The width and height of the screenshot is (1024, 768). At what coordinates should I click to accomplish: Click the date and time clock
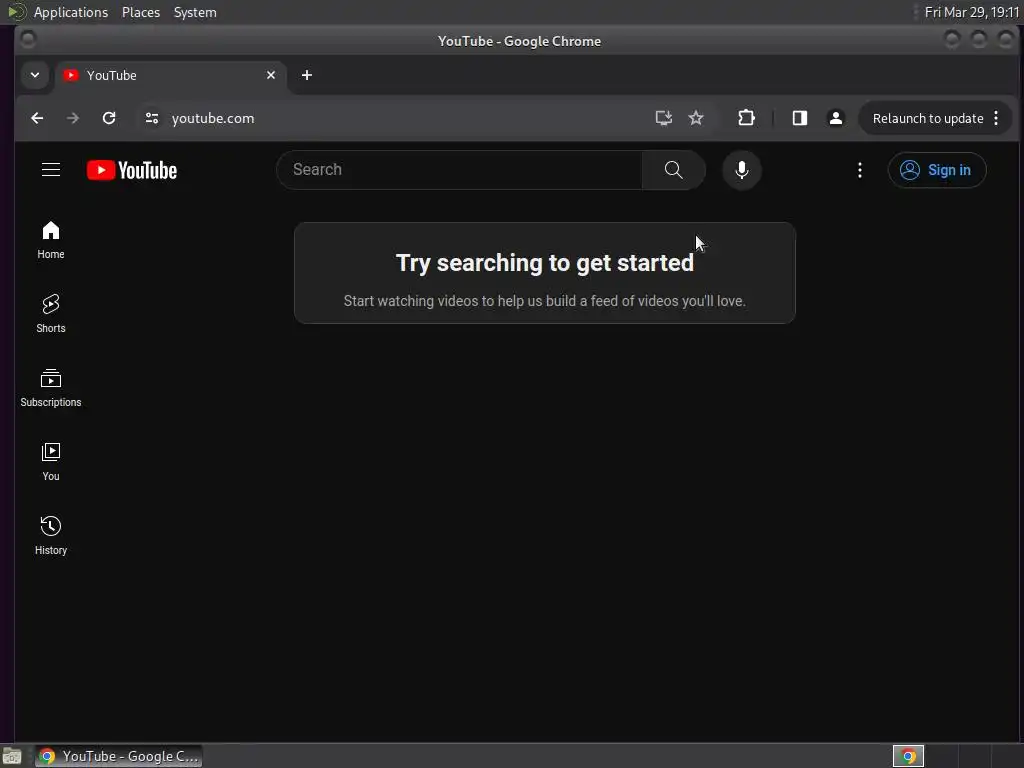coord(972,12)
